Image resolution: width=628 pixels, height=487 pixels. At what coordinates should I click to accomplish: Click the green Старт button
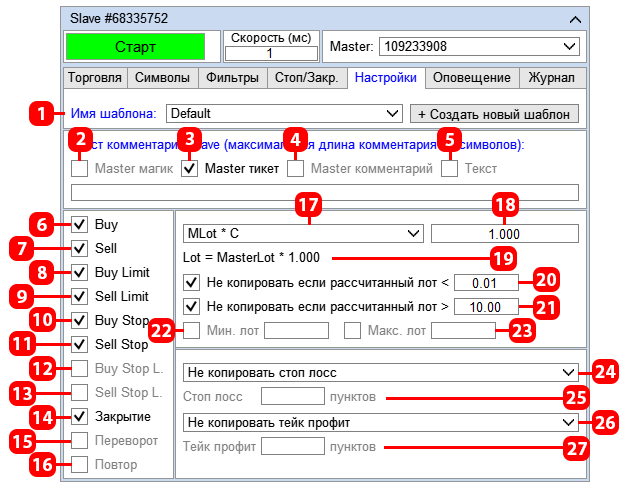[135, 47]
